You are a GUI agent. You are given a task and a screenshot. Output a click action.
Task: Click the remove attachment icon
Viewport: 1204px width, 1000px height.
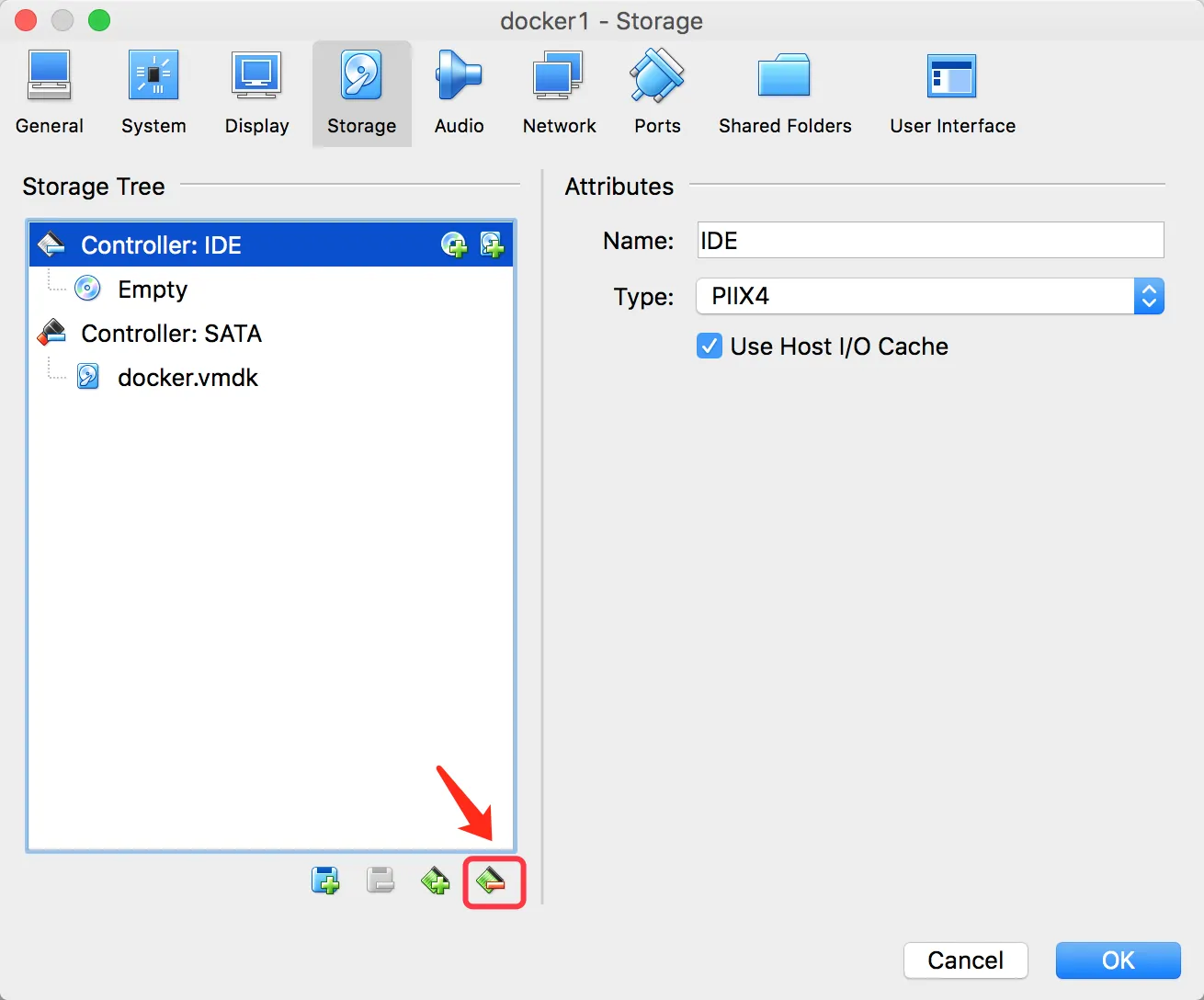381,881
